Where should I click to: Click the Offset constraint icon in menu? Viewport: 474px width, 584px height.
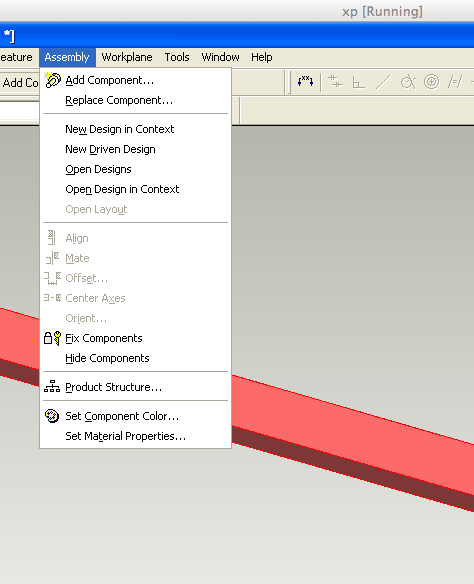point(53,278)
